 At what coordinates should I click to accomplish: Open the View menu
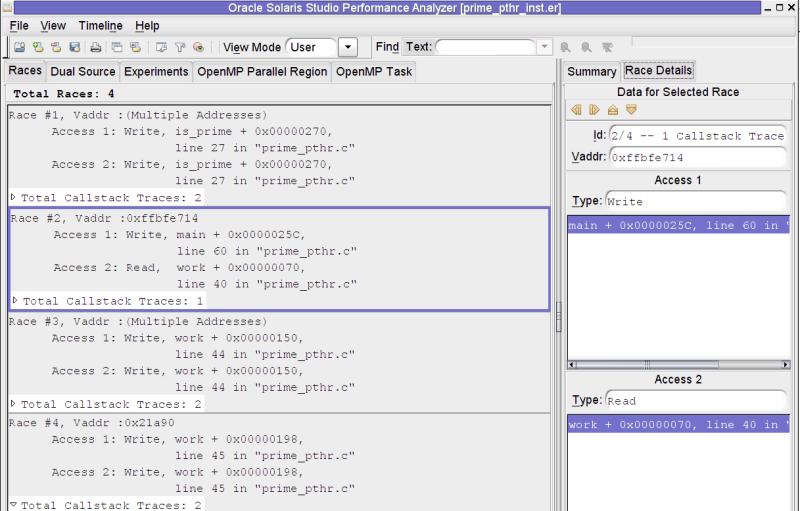pyautogui.click(x=53, y=25)
